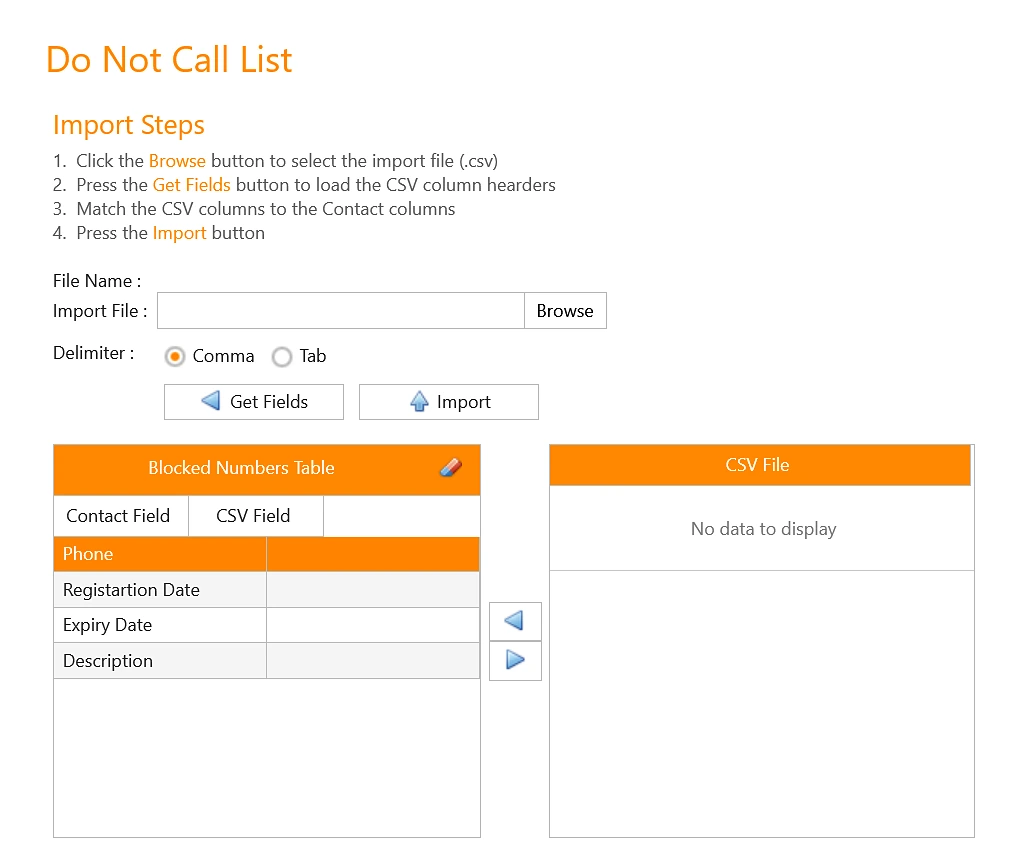Click the orange Browse word in step 1
1022x866 pixels.
click(x=177, y=161)
